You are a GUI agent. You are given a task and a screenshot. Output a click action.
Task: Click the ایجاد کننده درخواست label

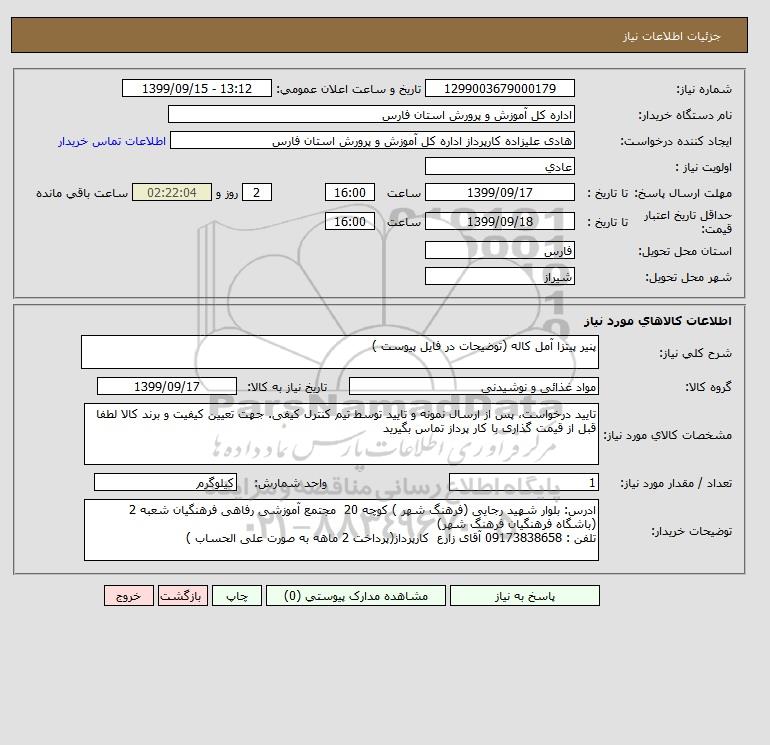(676, 141)
